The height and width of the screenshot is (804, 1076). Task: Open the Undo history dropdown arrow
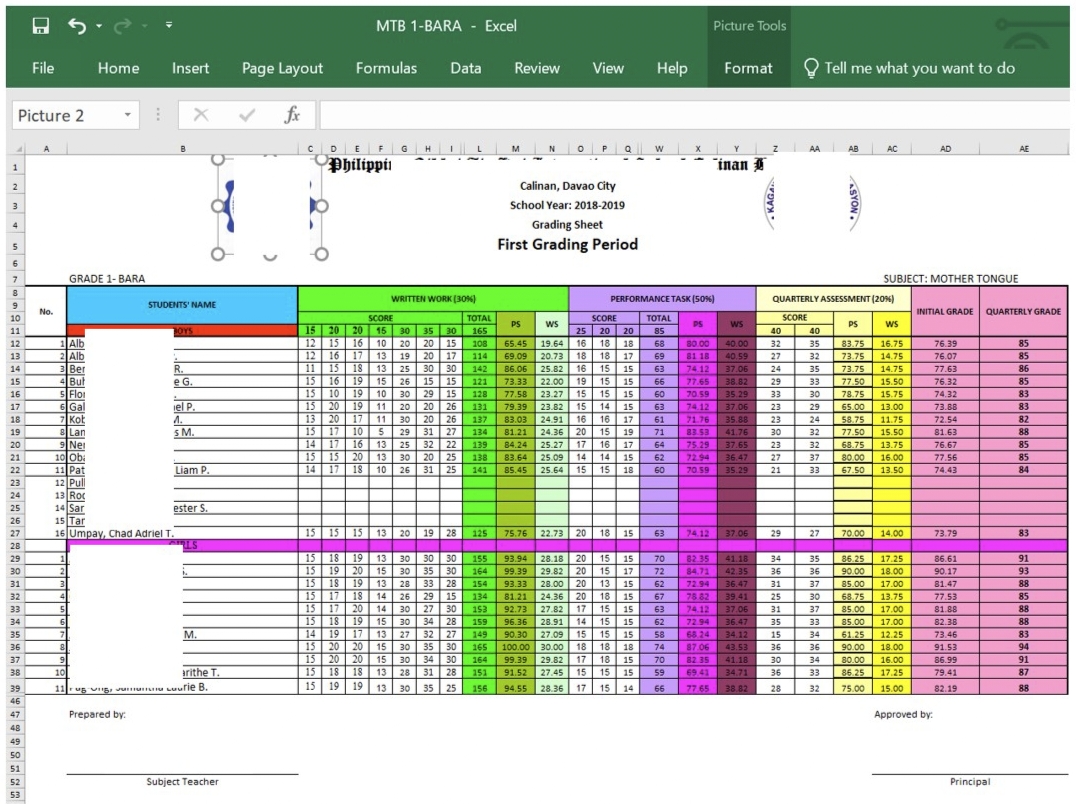pyautogui.click(x=99, y=26)
